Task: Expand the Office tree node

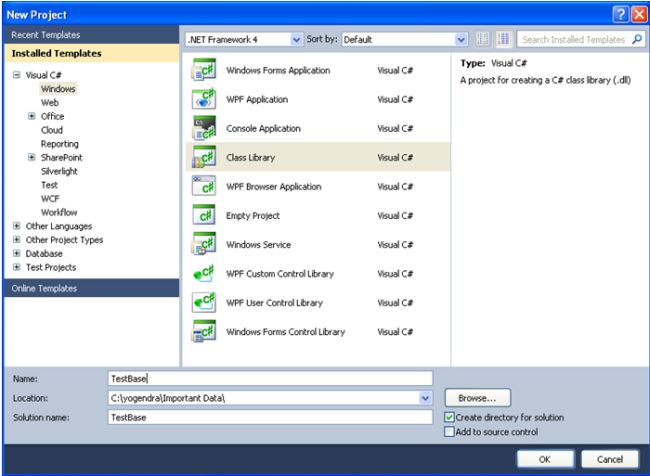Action: tap(32, 116)
